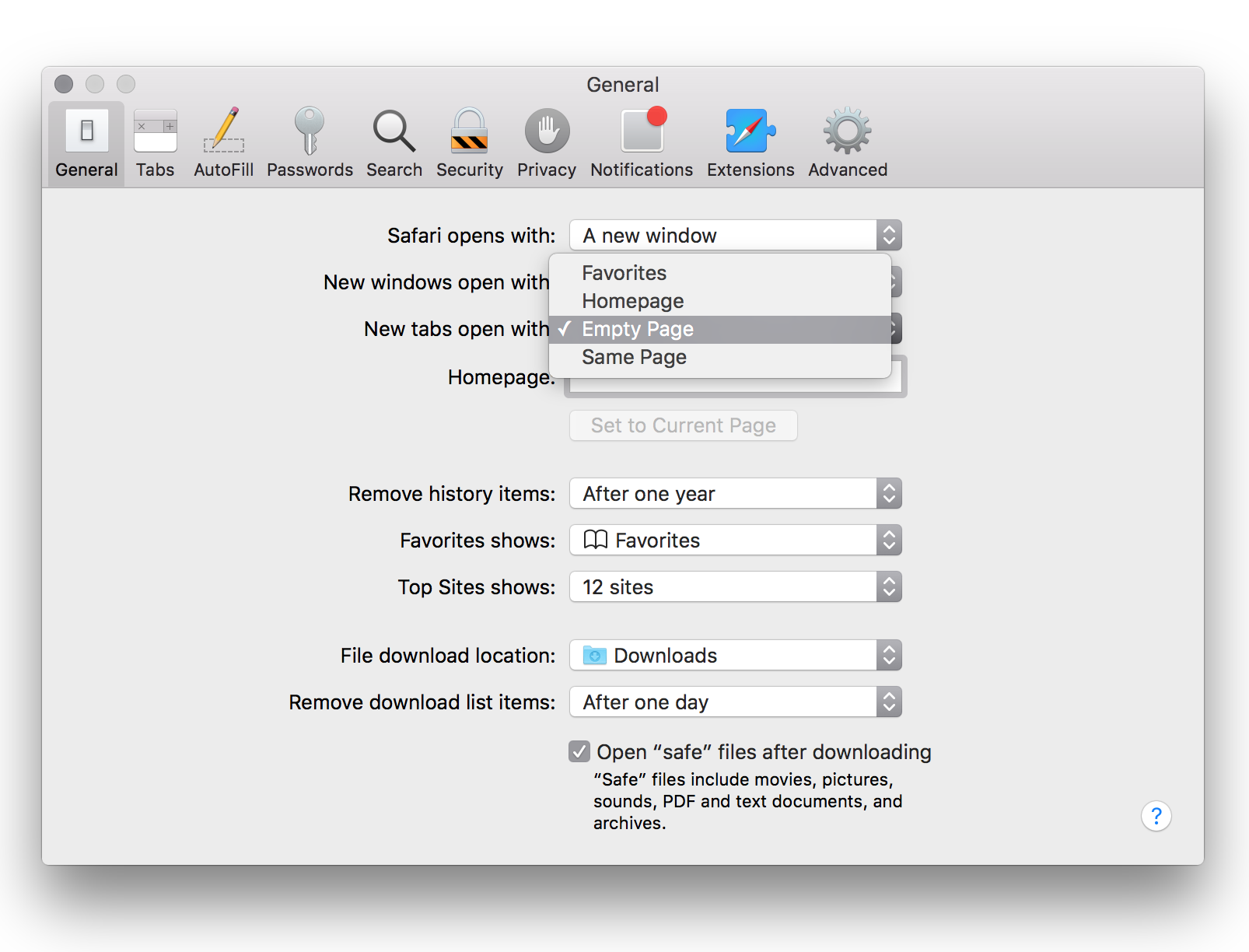Screen dimensions: 1249x952
Task: Open the "Remove history items" dropdown
Action: pyautogui.click(x=736, y=493)
